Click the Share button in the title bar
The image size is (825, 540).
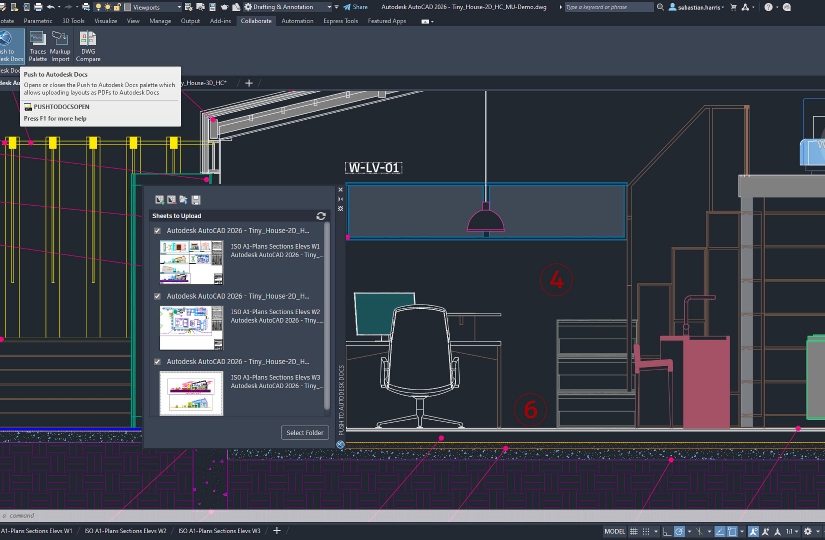coord(355,7)
